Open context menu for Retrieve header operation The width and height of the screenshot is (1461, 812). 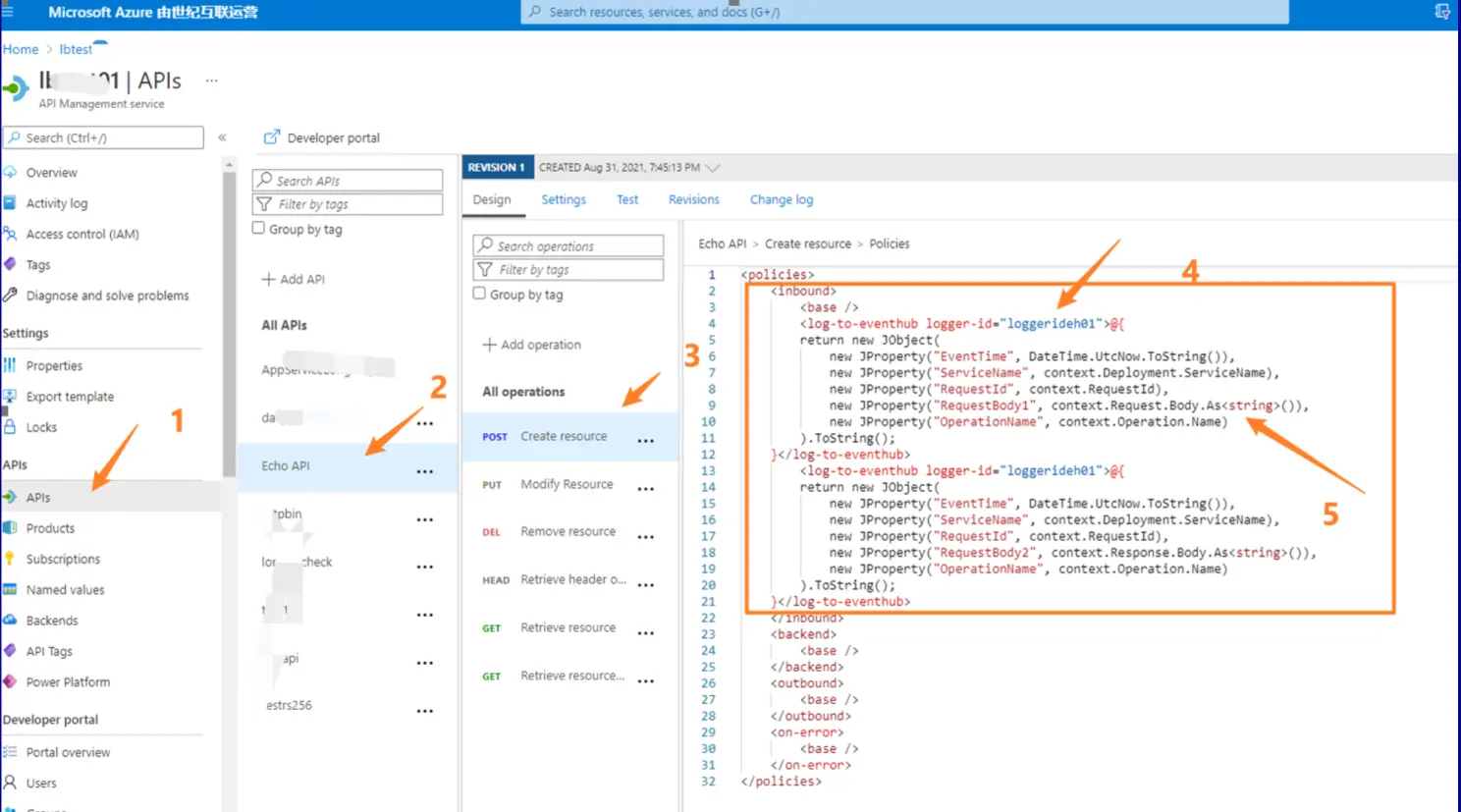pos(645,585)
